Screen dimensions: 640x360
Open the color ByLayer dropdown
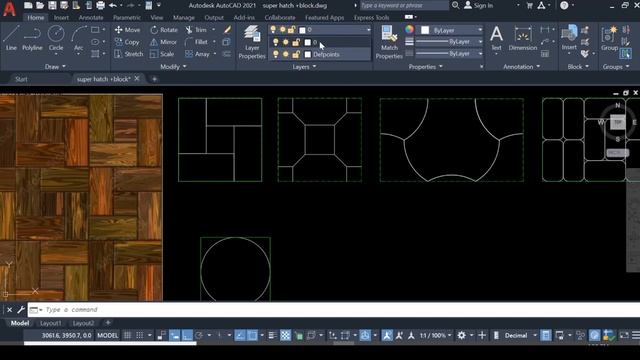(x=451, y=30)
